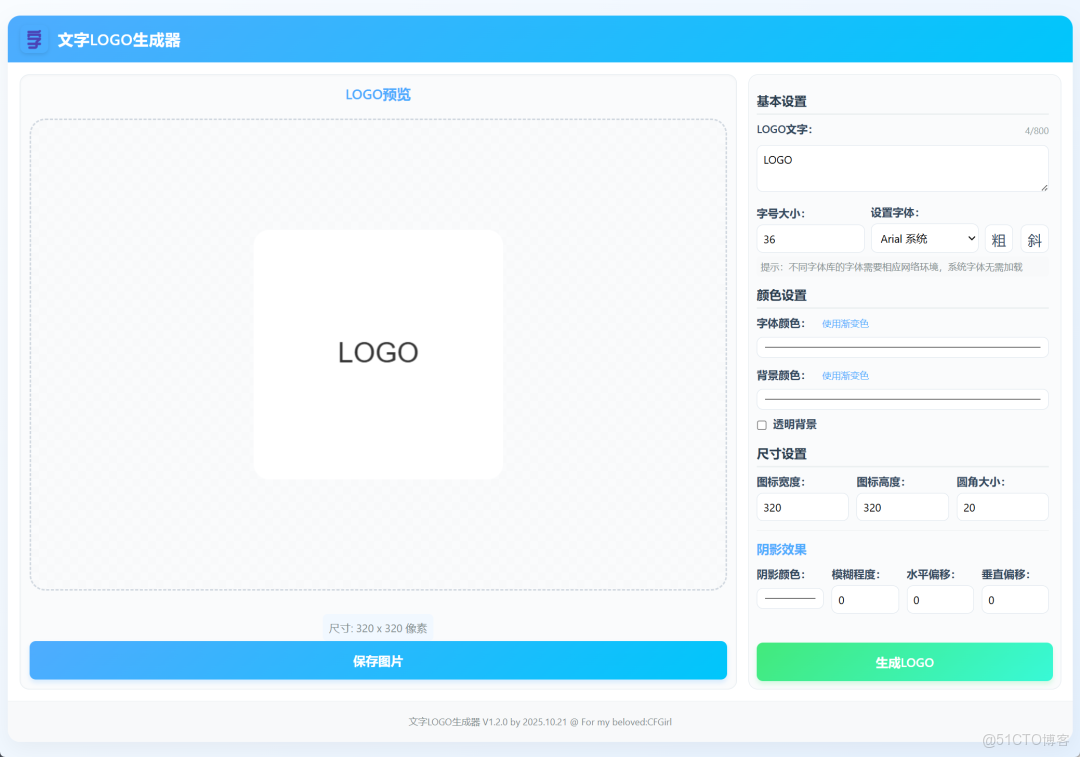Toggle italic style with the 斜 button
This screenshot has width=1080, height=757.
(x=1034, y=239)
